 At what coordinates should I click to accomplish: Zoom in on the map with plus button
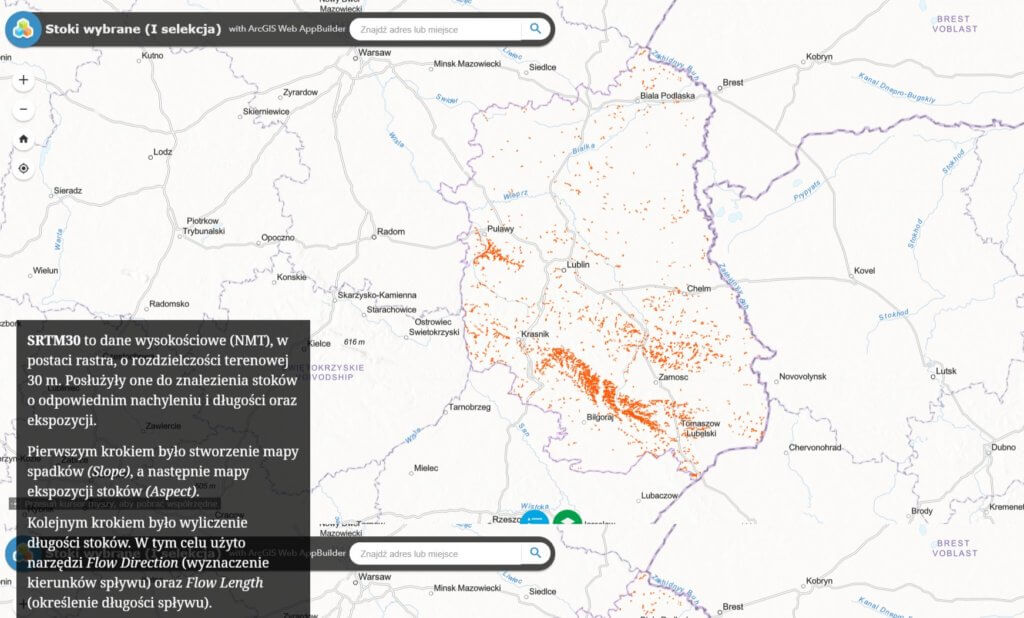coord(24,80)
